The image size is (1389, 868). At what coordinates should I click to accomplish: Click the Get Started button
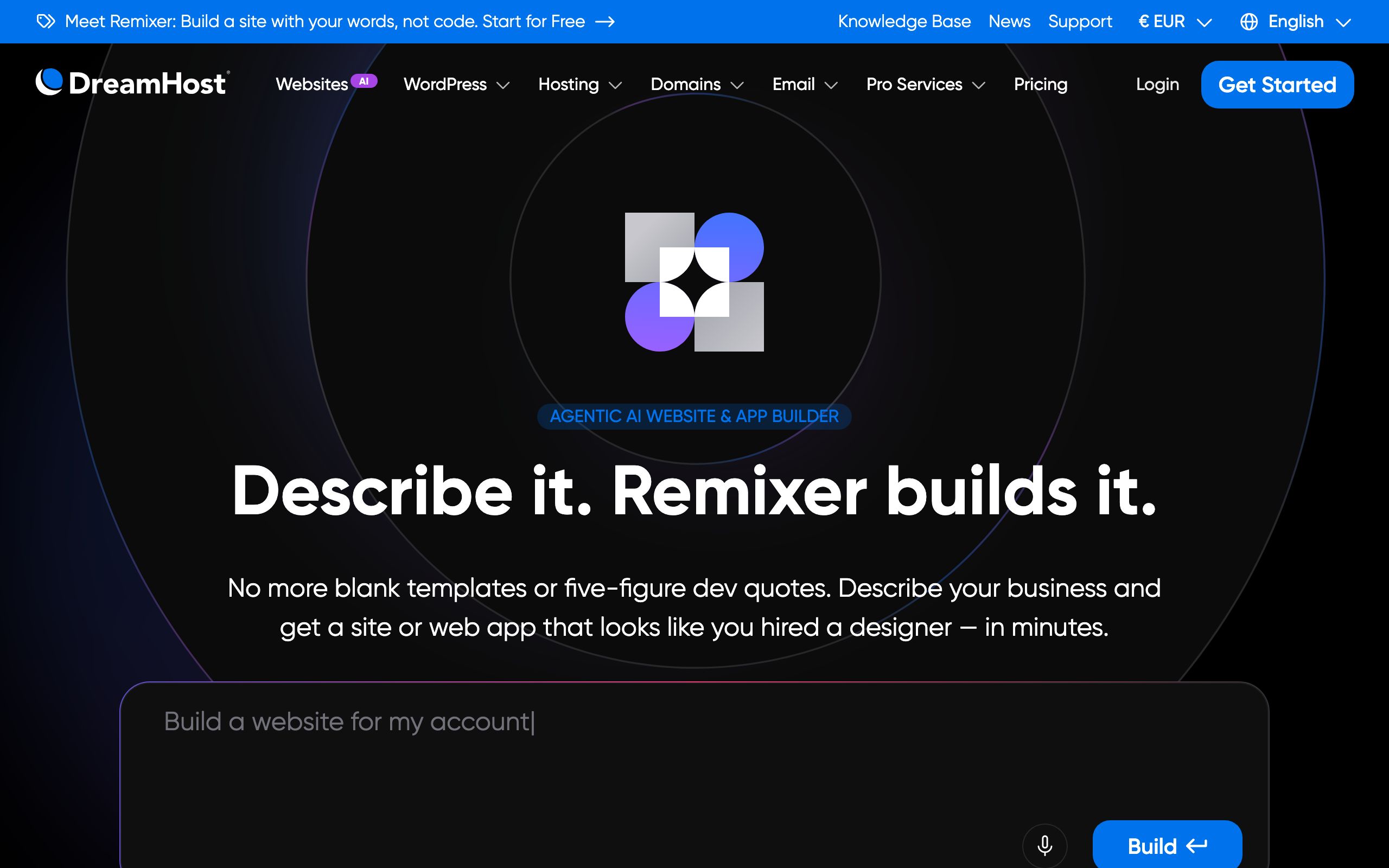coord(1277,85)
